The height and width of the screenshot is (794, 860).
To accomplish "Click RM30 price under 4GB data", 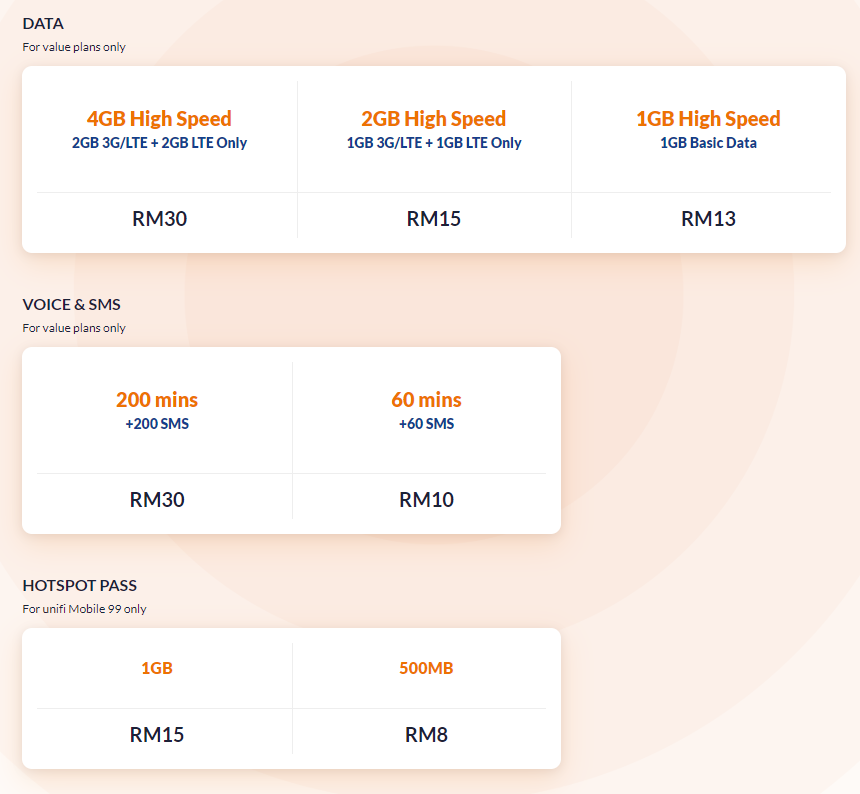I will click(159, 219).
